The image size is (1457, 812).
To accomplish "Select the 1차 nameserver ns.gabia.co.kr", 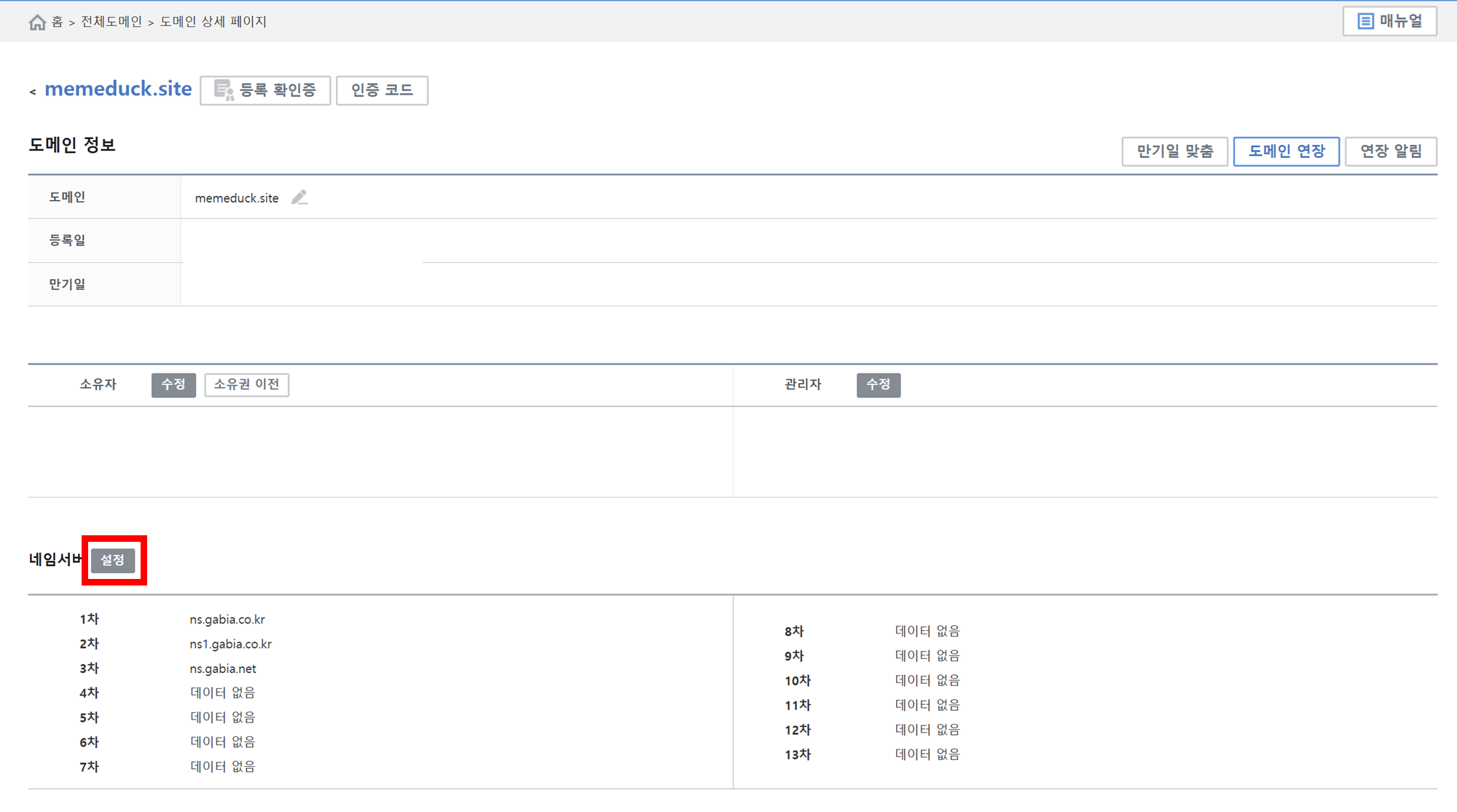I will pos(227,620).
